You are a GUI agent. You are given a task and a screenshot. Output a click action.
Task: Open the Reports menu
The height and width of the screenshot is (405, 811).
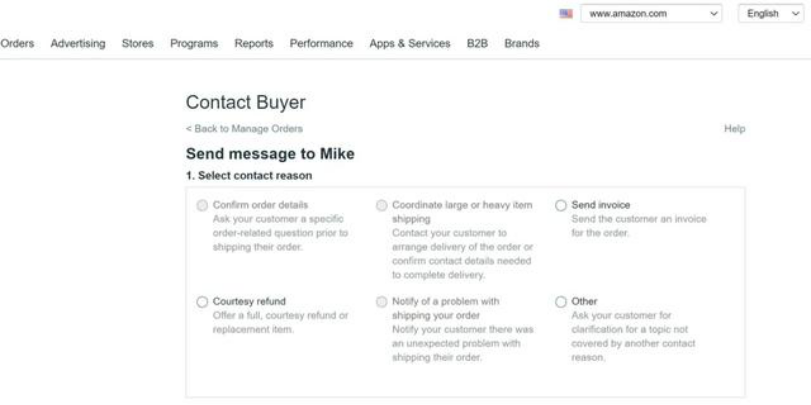pos(254,44)
